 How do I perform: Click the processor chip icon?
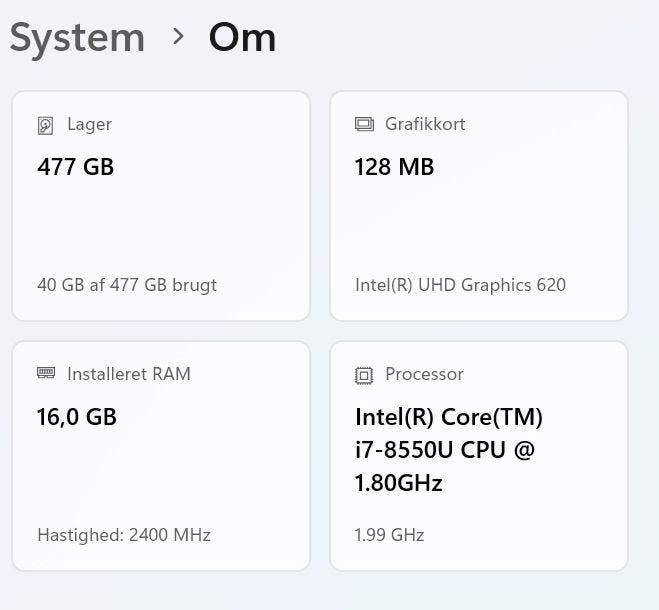tap(364, 375)
